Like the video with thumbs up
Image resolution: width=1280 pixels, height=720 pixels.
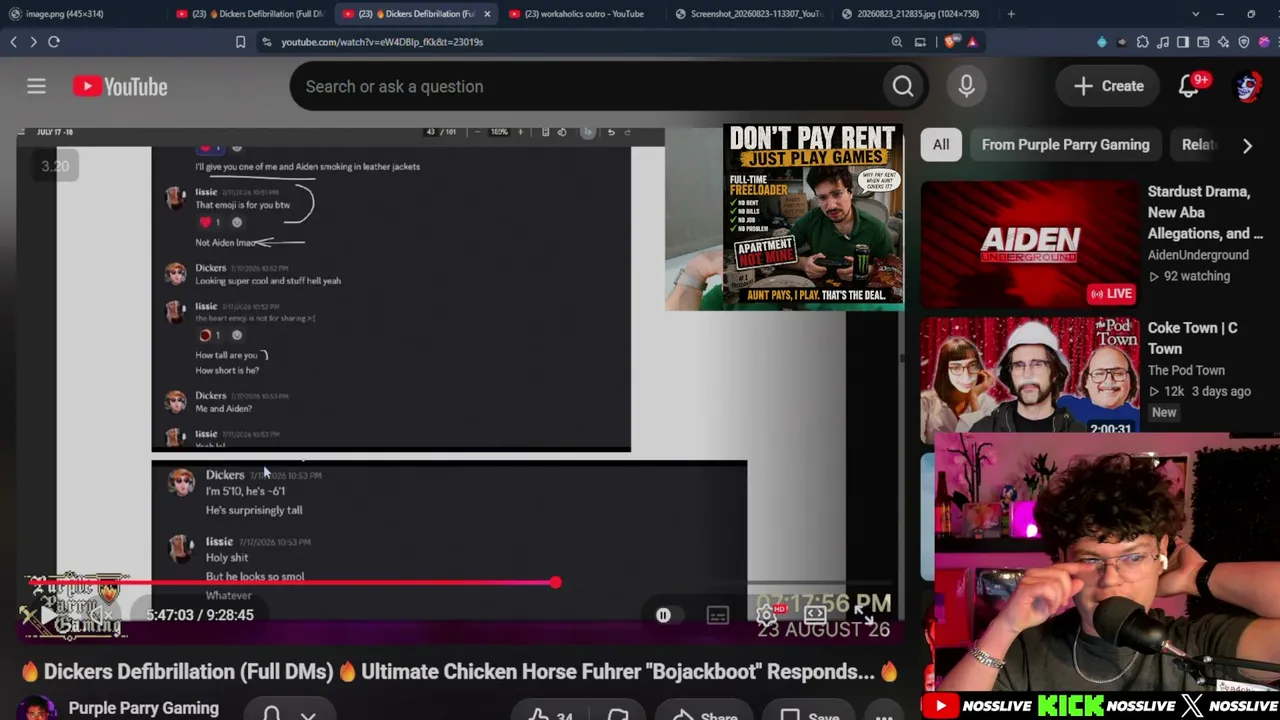coord(549,714)
